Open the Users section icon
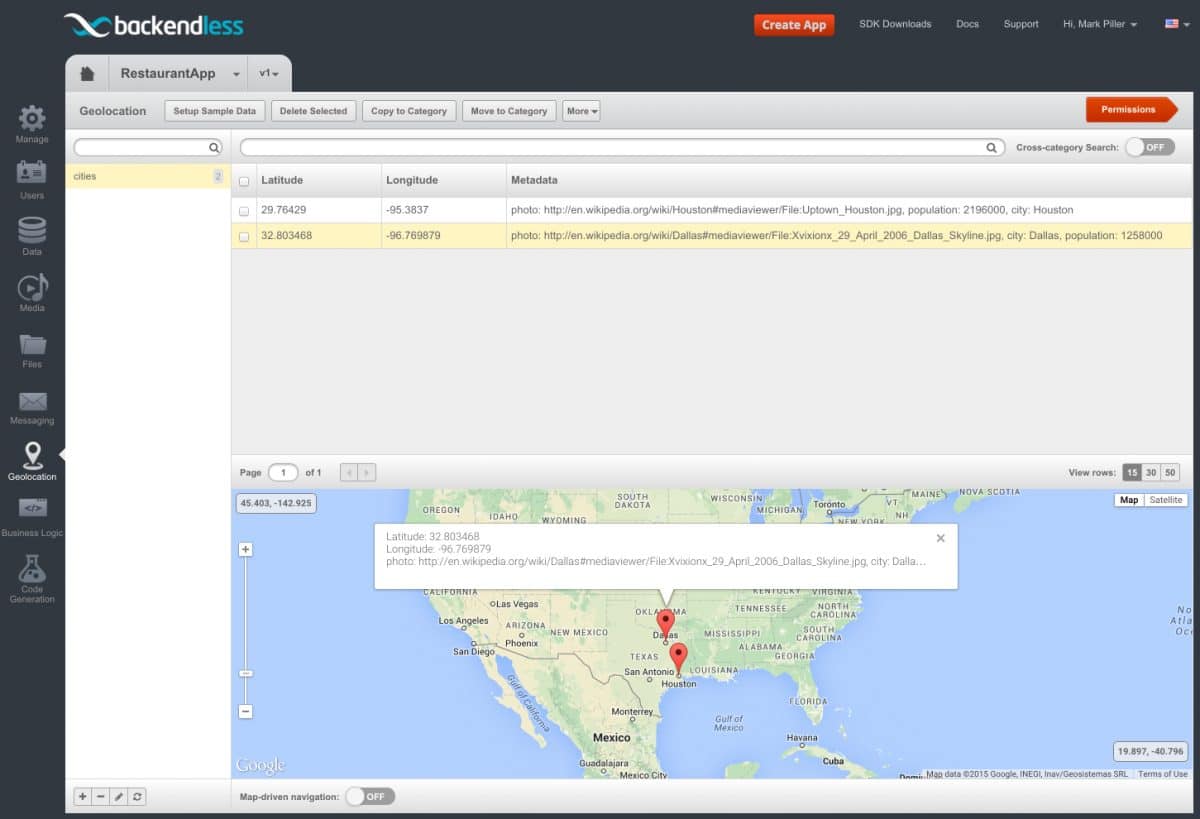 coord(32,172)
